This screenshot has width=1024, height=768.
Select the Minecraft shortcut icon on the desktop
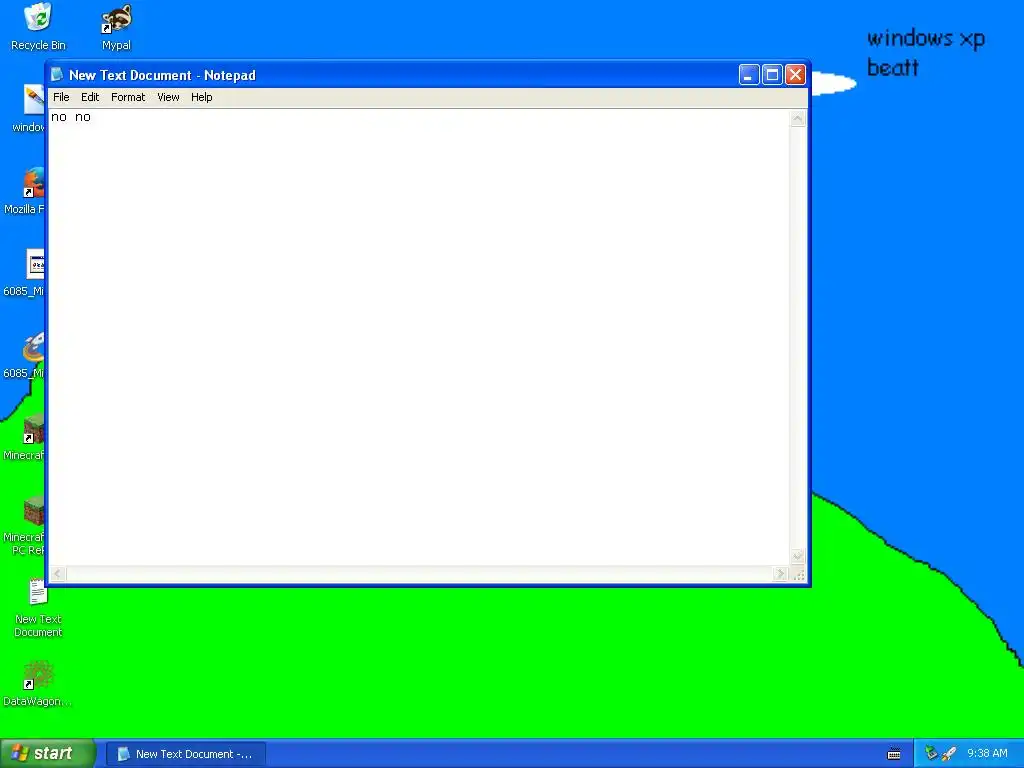(24, 436)
